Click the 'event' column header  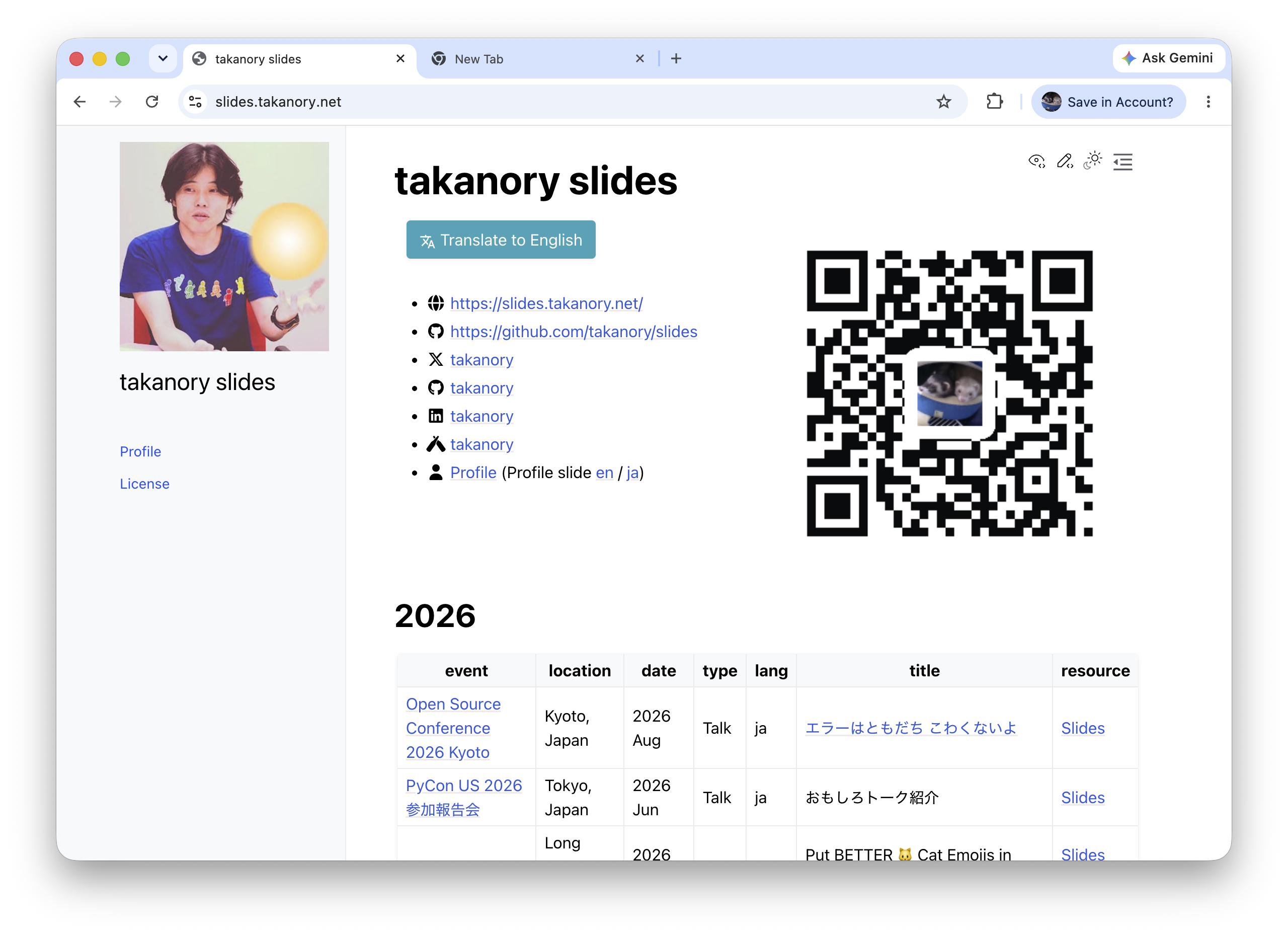[466, 671]
